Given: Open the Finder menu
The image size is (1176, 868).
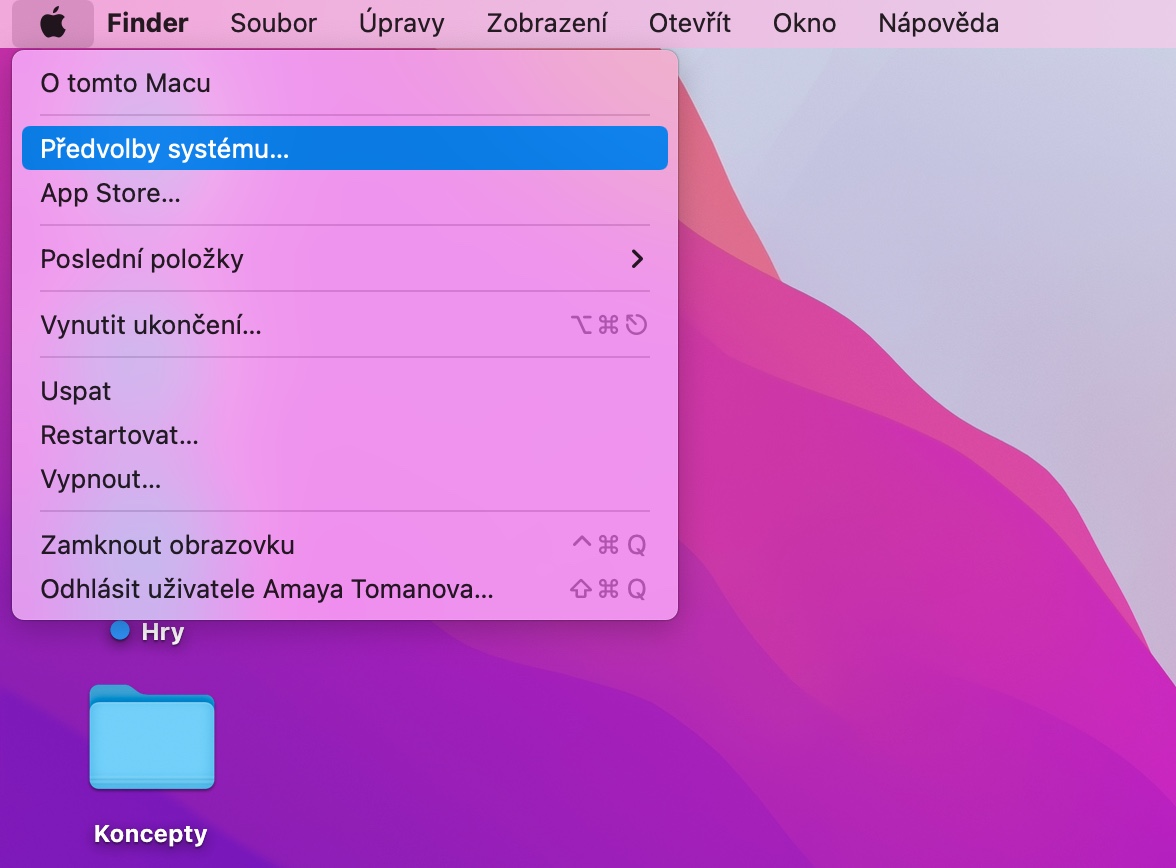Looking at the screenshot, I should click(147, 23).
